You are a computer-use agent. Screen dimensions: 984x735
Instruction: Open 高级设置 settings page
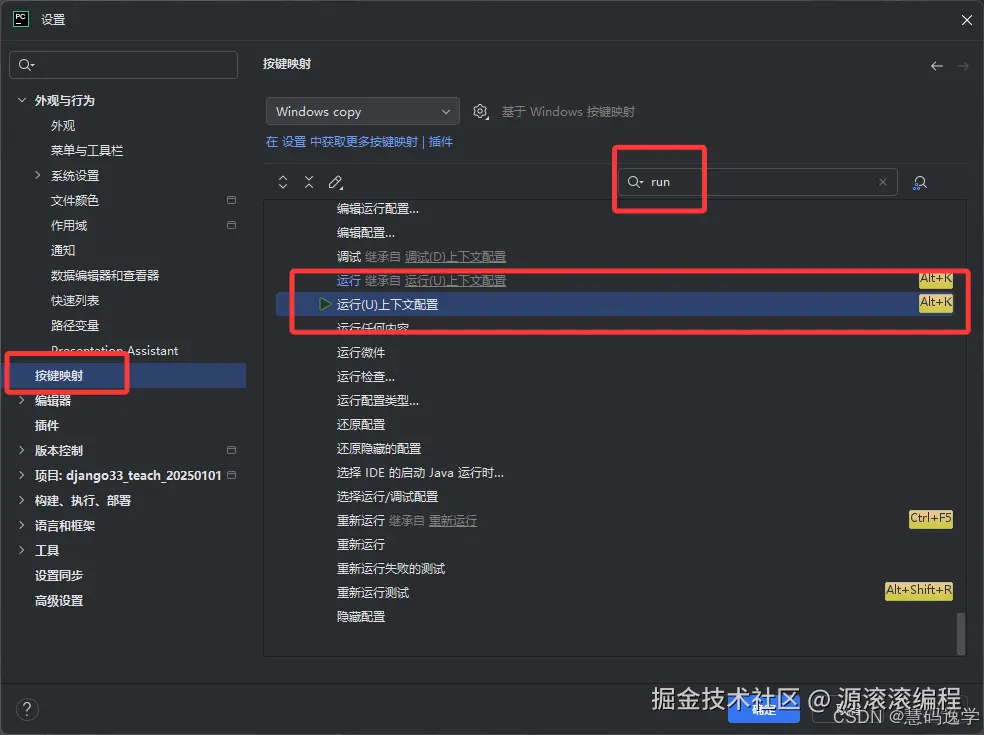pyautogui.click(x=58, y=601)
